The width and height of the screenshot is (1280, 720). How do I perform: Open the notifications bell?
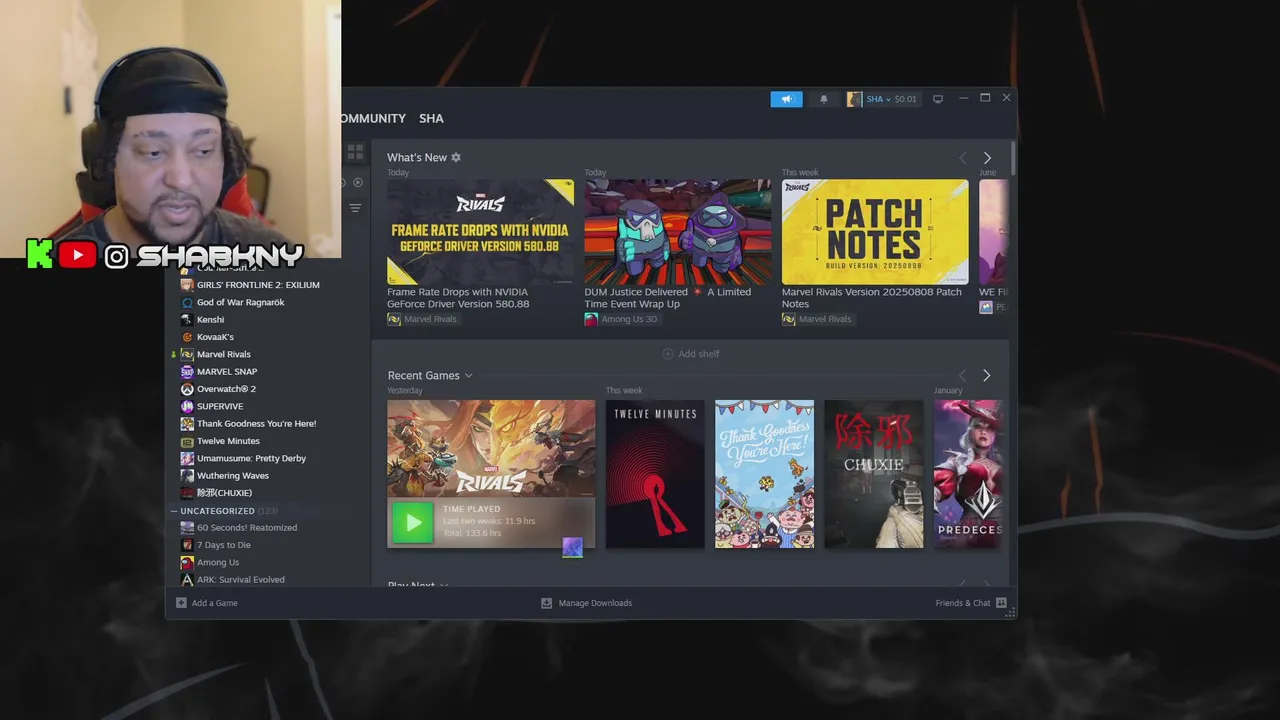pyautogui.click(x=824, y=99)
